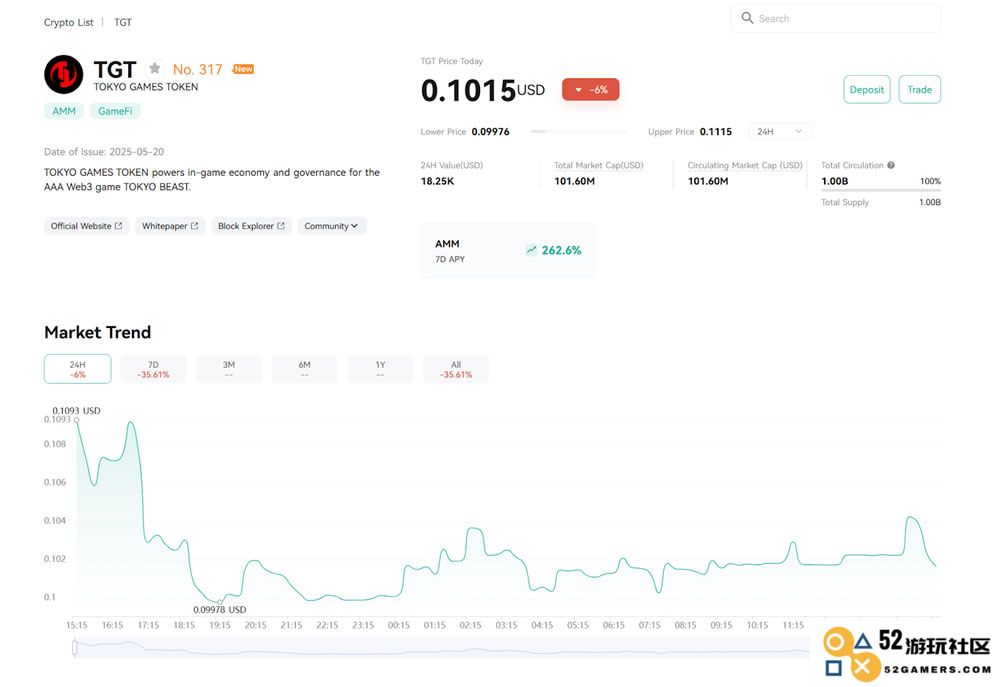This screenshot has height=687, width=1000.
Task: Click the Deposit button
Action: click(867, 89)
